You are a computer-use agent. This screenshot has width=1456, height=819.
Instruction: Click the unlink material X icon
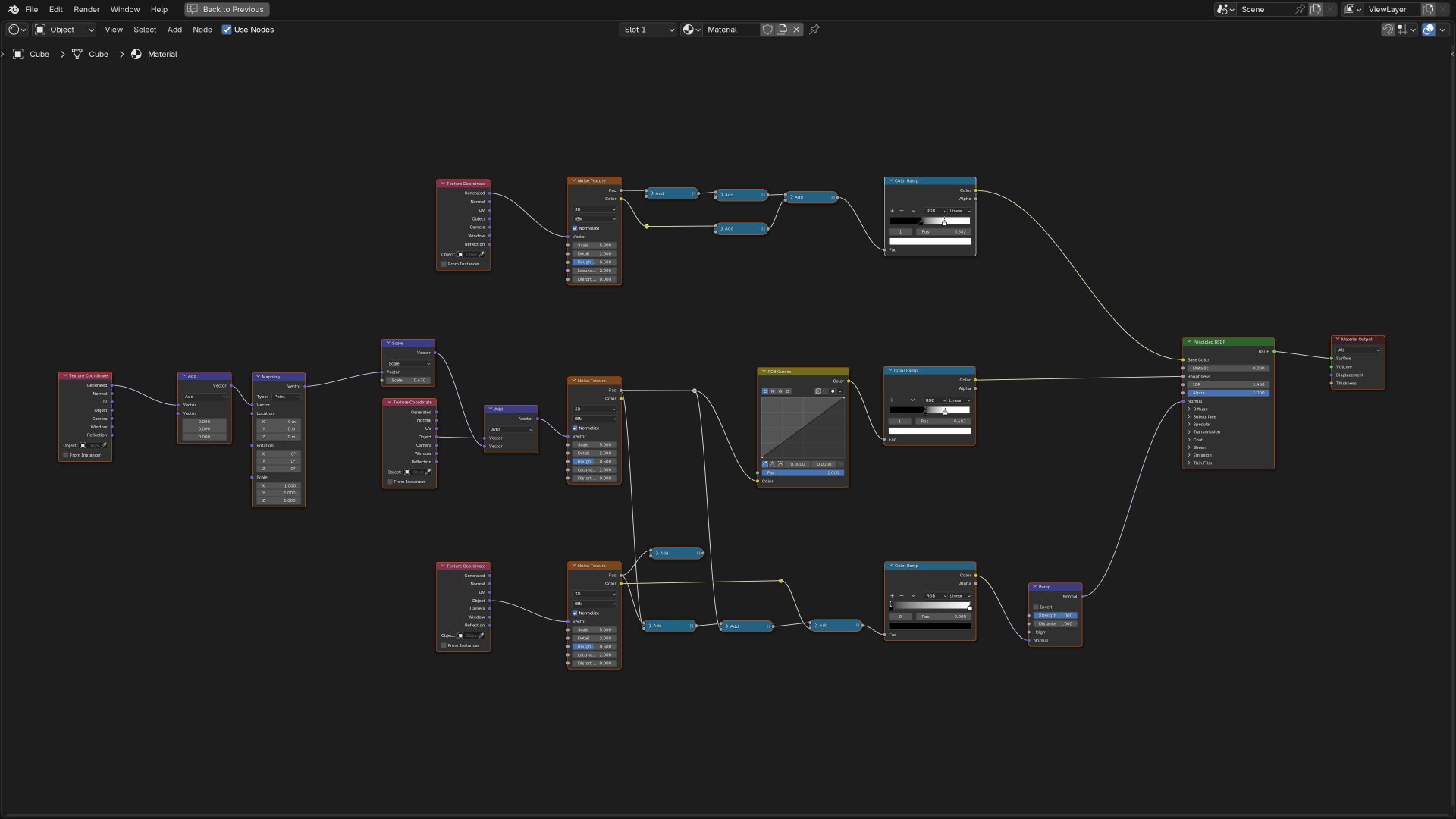795,30
